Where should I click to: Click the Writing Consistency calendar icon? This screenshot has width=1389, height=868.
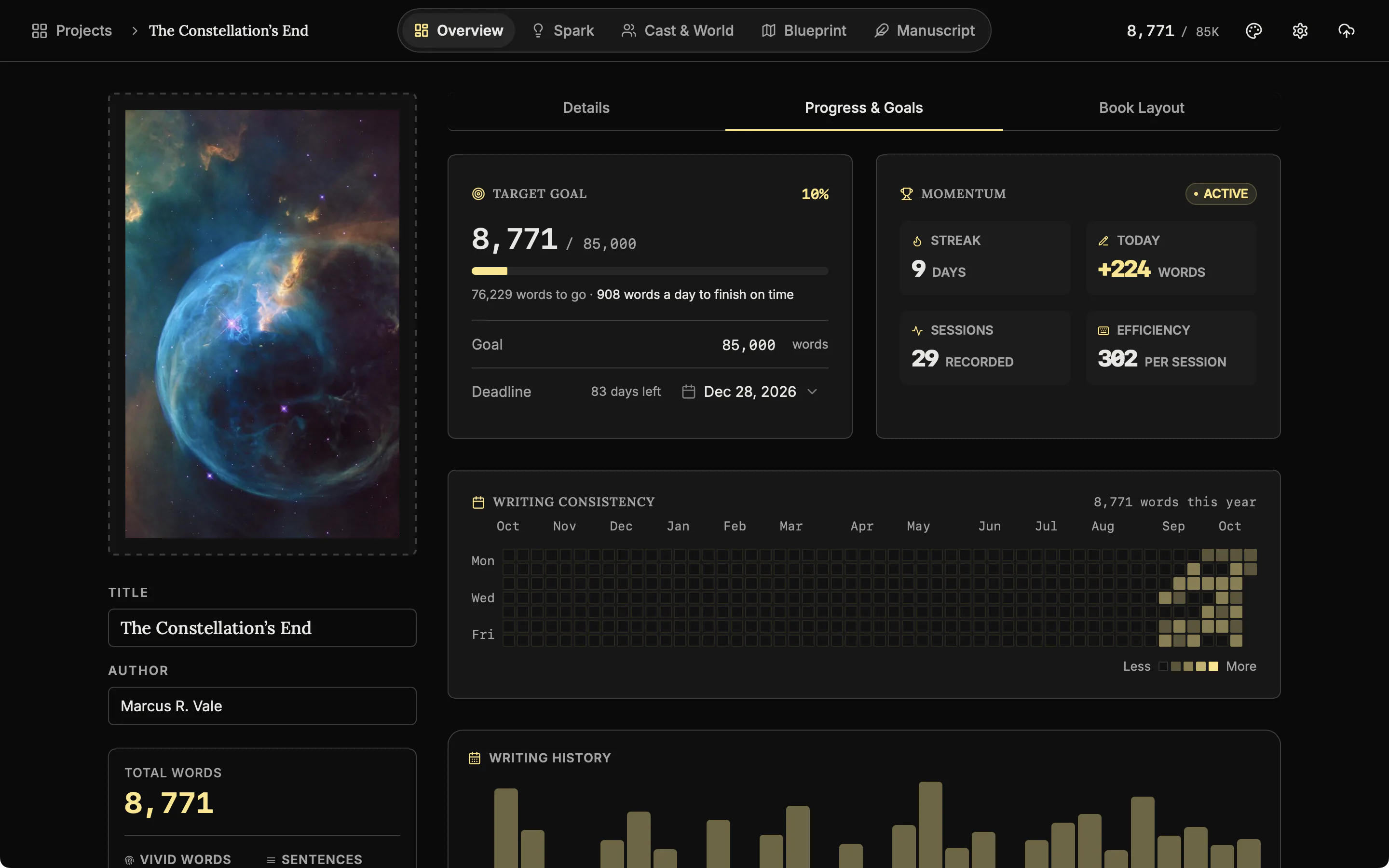(x=478, y=502)
